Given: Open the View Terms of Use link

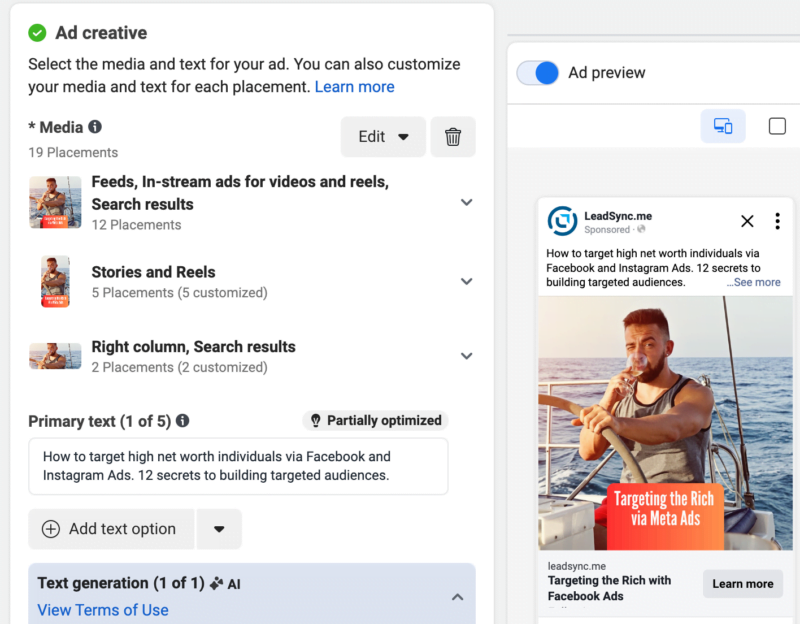Looking at the screenshot, I should click(x=103, y=610).
